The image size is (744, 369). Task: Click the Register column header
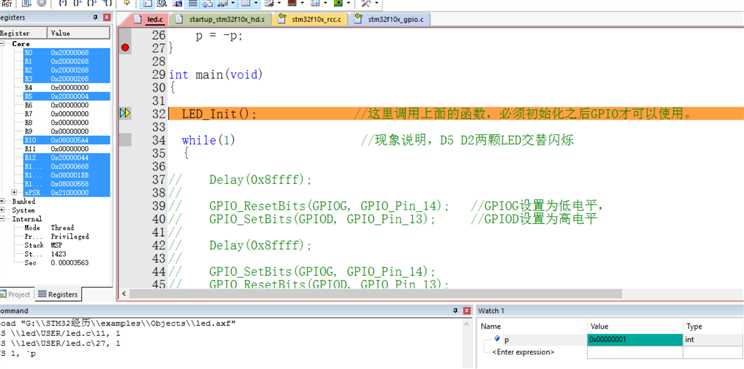click(x=23, y=33)
